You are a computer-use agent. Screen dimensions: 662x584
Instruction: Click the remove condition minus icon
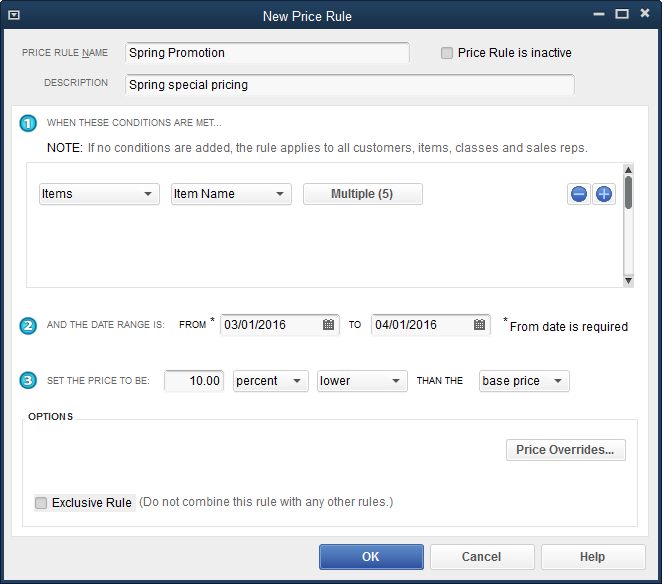[579, 194]
